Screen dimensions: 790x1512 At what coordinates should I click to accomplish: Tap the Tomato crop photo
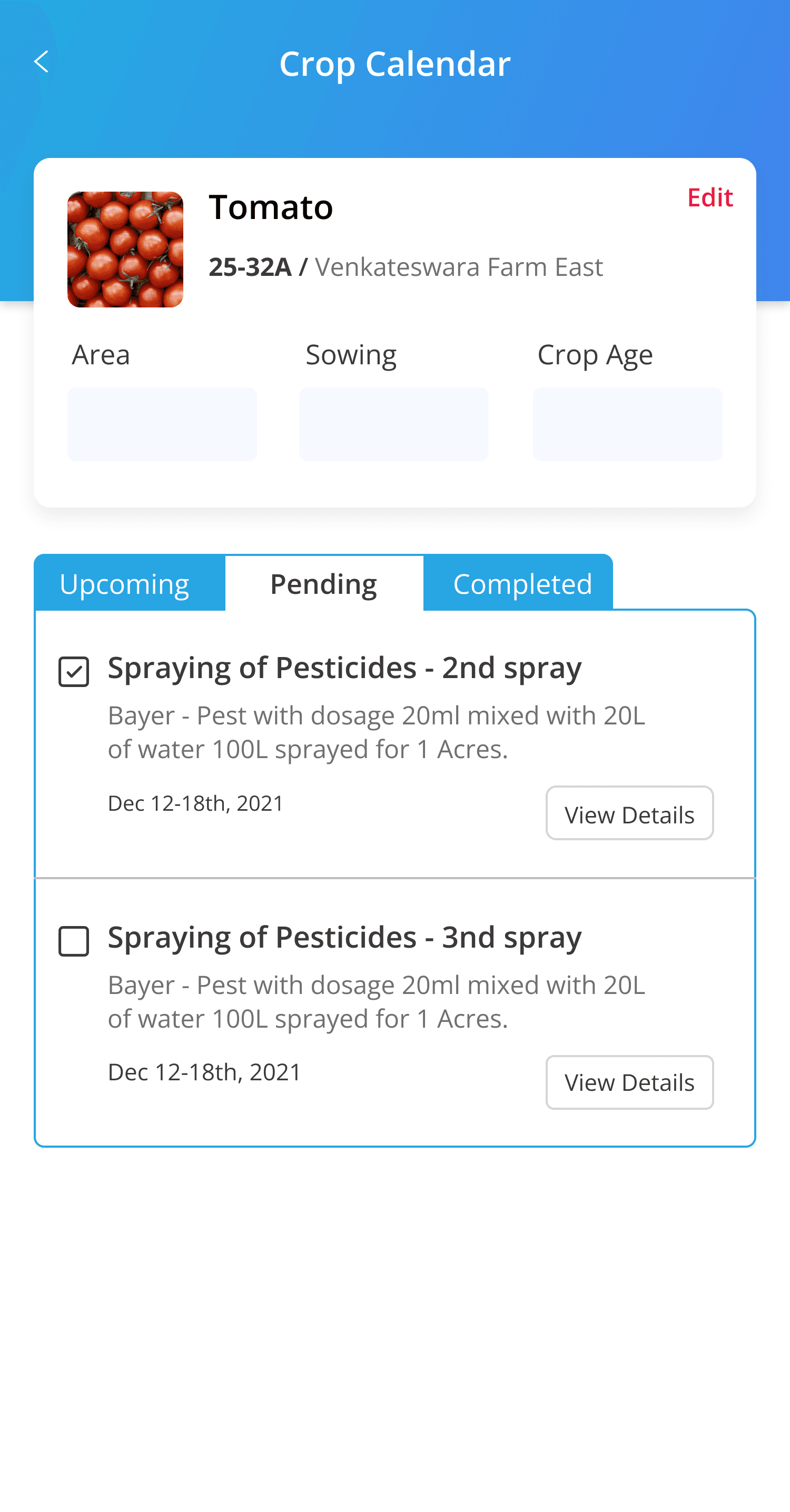coord(125,250)
